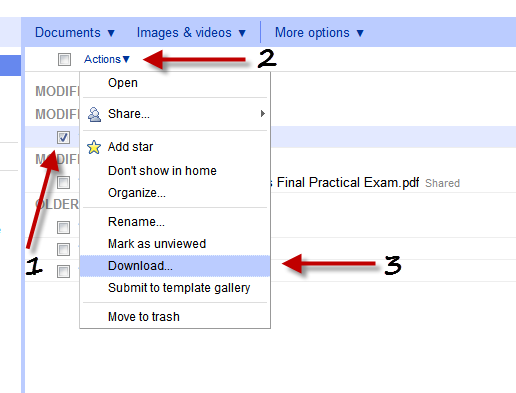
Task: Click the Share people icon
Action: 94,114
